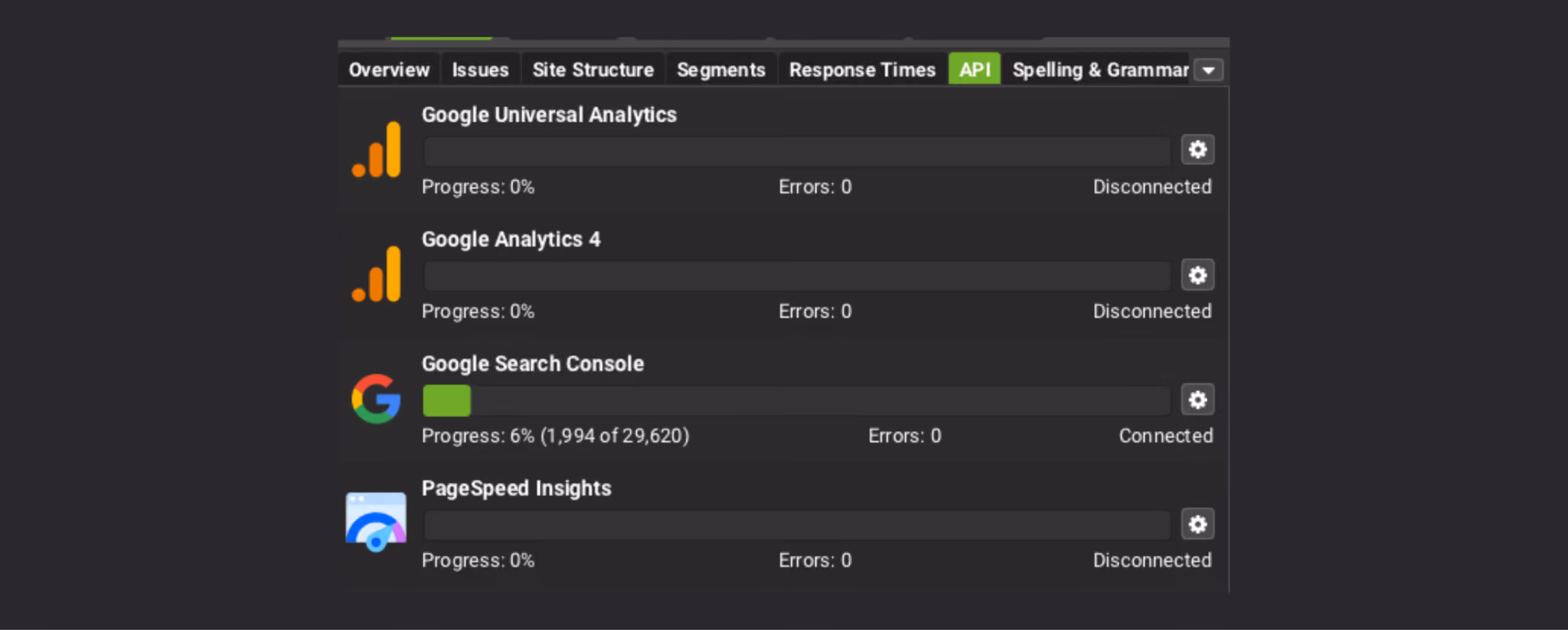The image size is (1568, 630).
Task: Click the Google Analytics 4 progress bar
Action: click(797, 276)
